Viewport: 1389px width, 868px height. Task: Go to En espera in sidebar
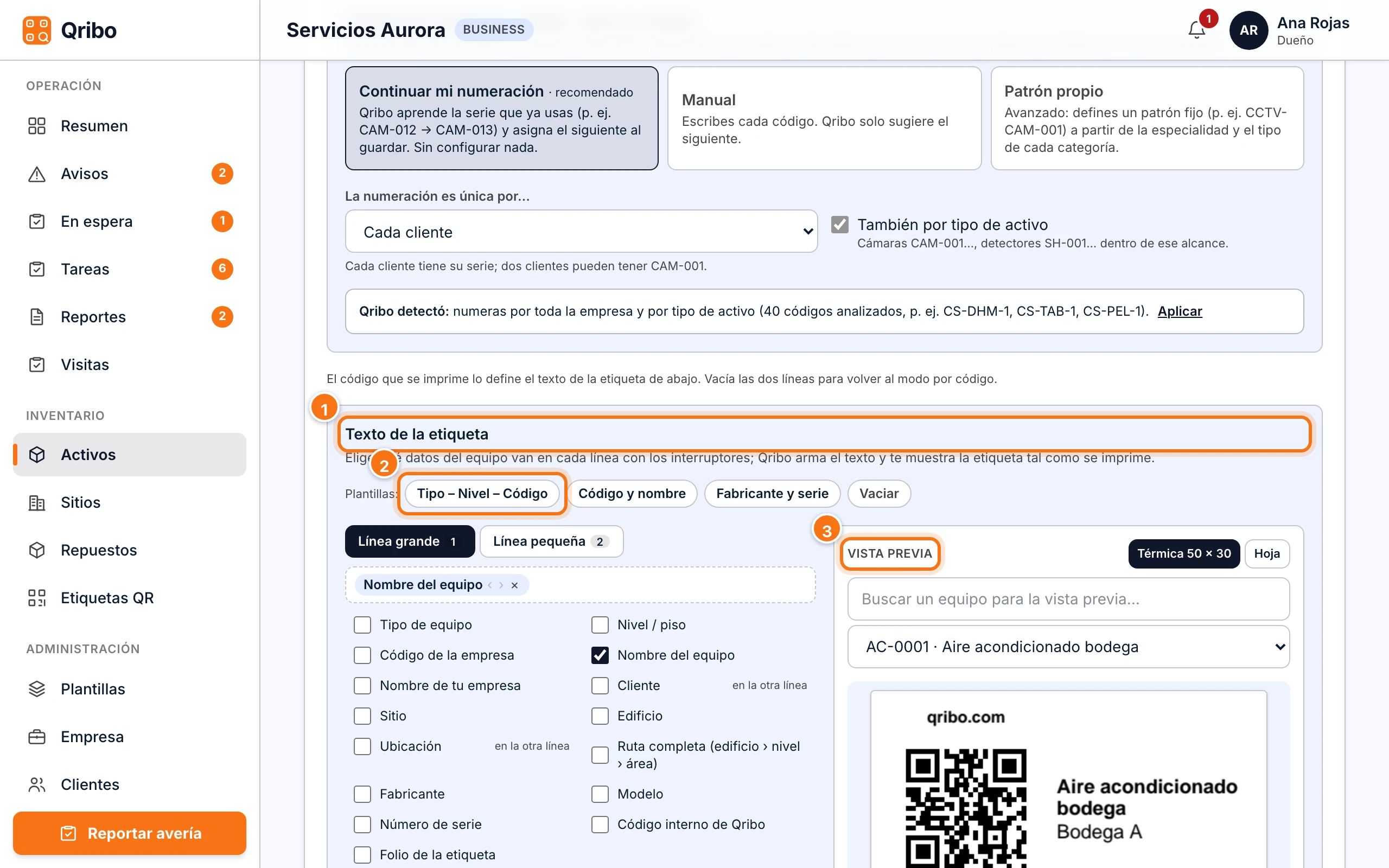tap(129, 221)
